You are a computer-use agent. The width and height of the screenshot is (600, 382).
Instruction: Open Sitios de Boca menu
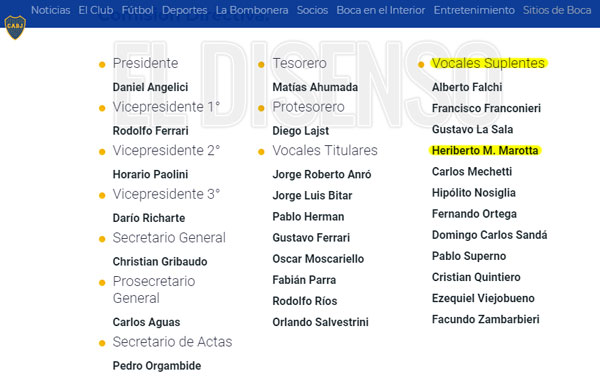557,10
